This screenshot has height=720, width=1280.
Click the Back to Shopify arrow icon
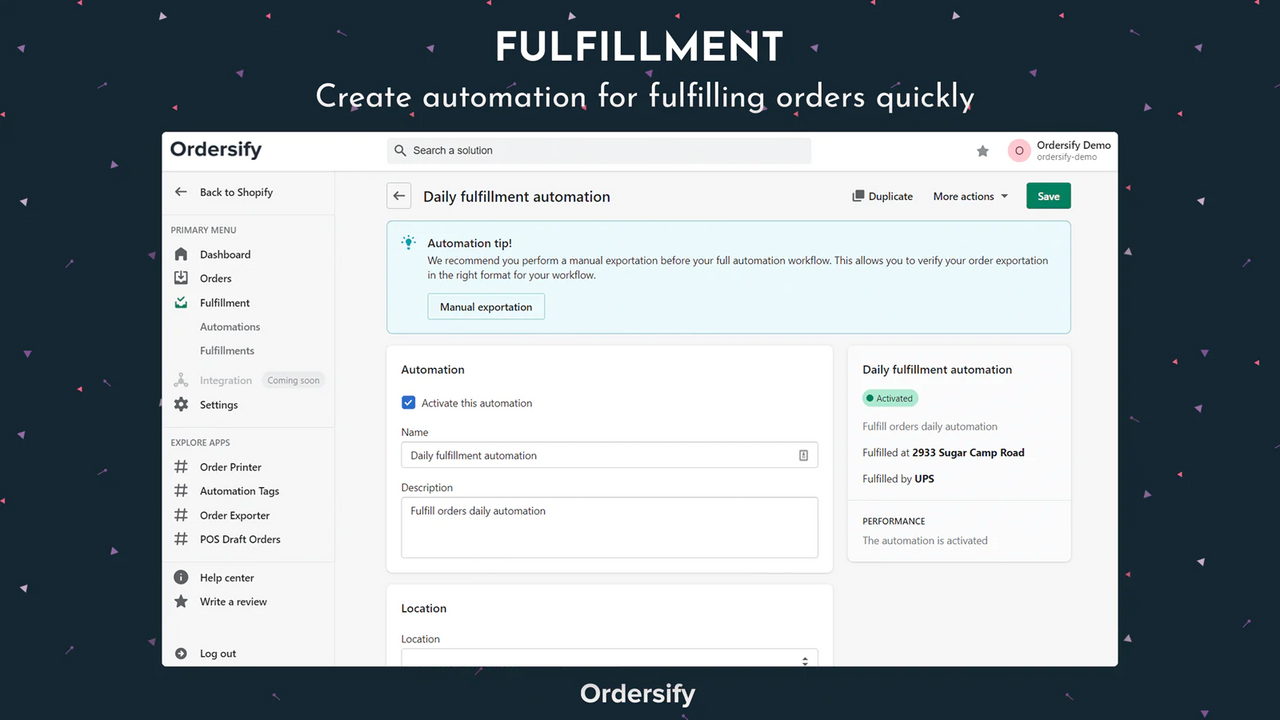point(181,192)
